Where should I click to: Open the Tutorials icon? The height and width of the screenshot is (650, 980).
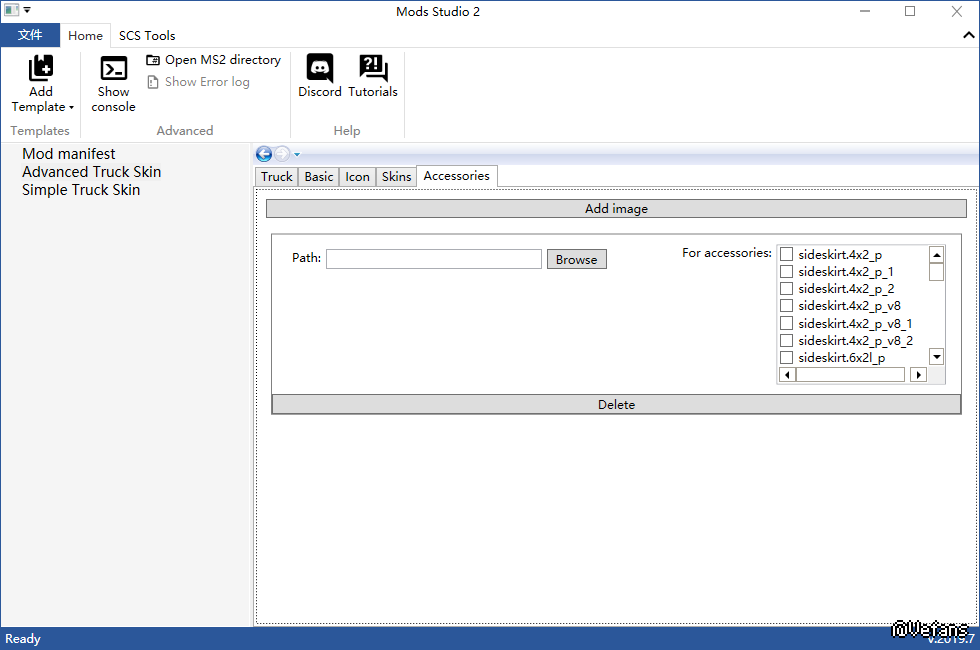373,69
